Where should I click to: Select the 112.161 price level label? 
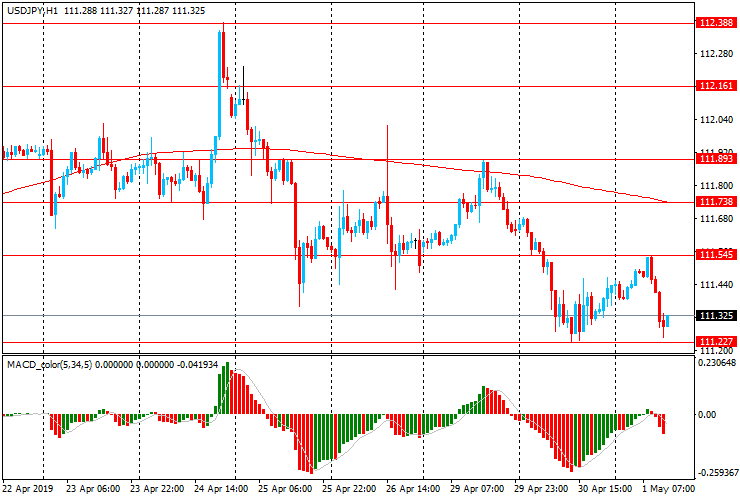[x=716, y=85]
